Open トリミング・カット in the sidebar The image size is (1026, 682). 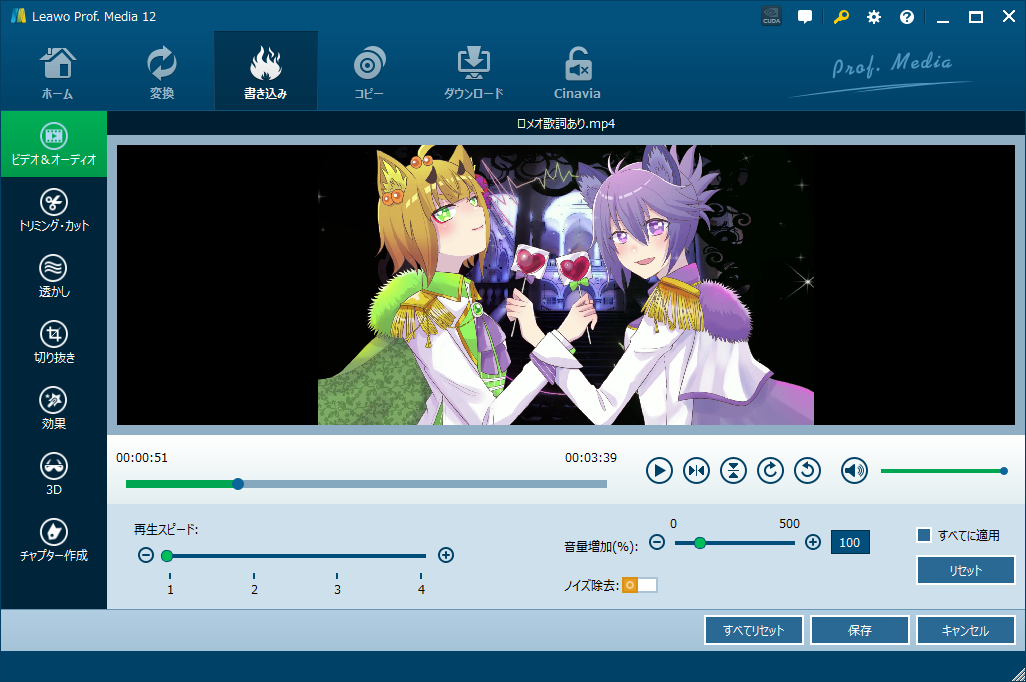click(54, 211)
